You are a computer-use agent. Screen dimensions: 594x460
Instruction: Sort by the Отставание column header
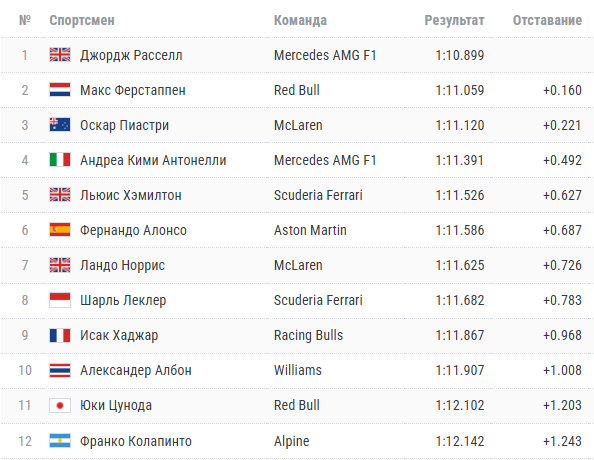[x=547, y=20]
